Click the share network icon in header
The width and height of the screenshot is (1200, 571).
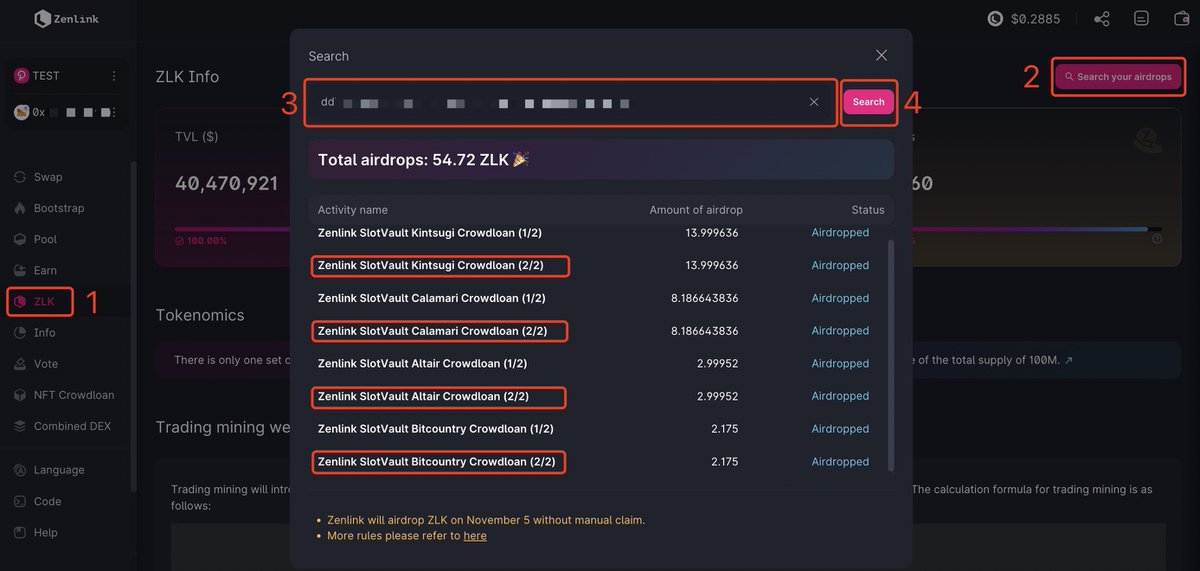coord(1102,19)
